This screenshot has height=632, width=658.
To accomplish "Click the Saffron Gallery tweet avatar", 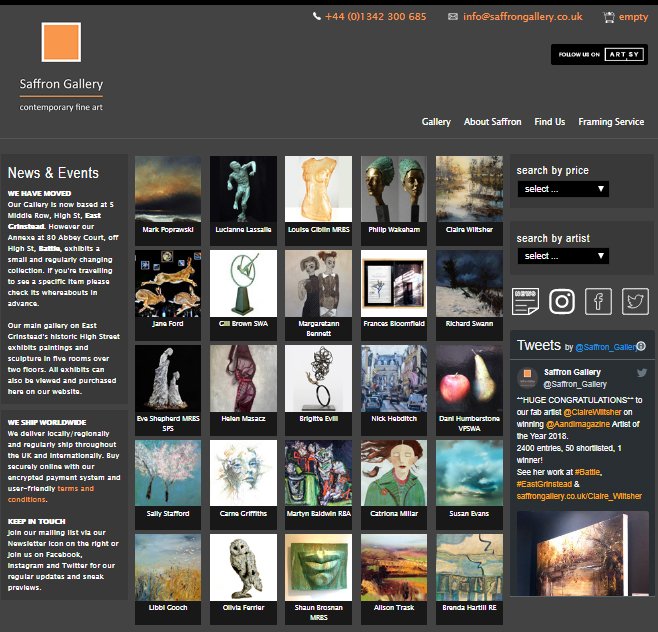I will 527,378.
